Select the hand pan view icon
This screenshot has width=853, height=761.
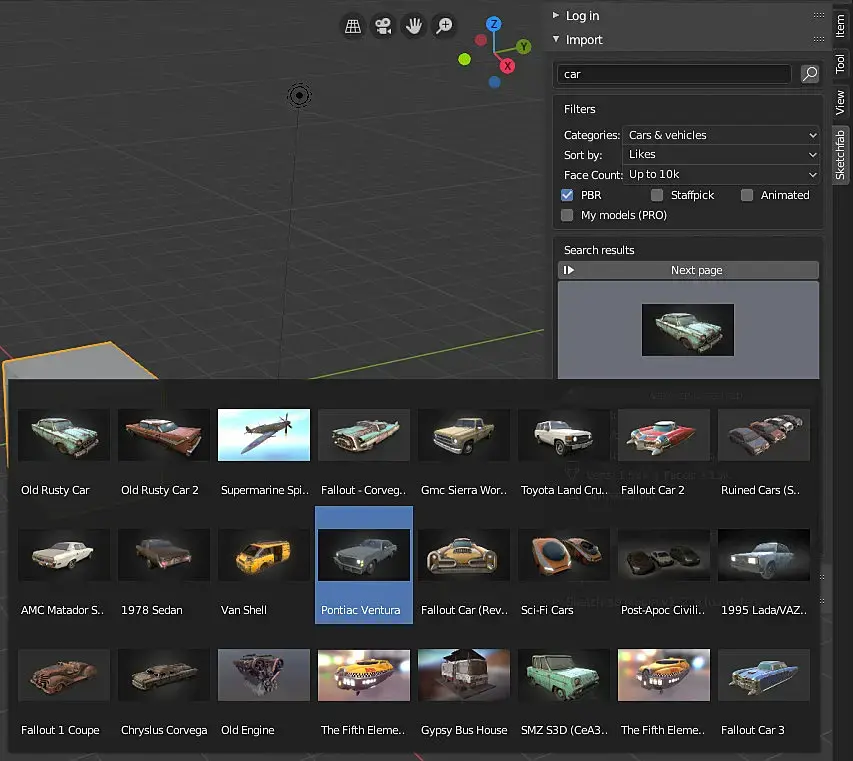click(x=413, y=27)
